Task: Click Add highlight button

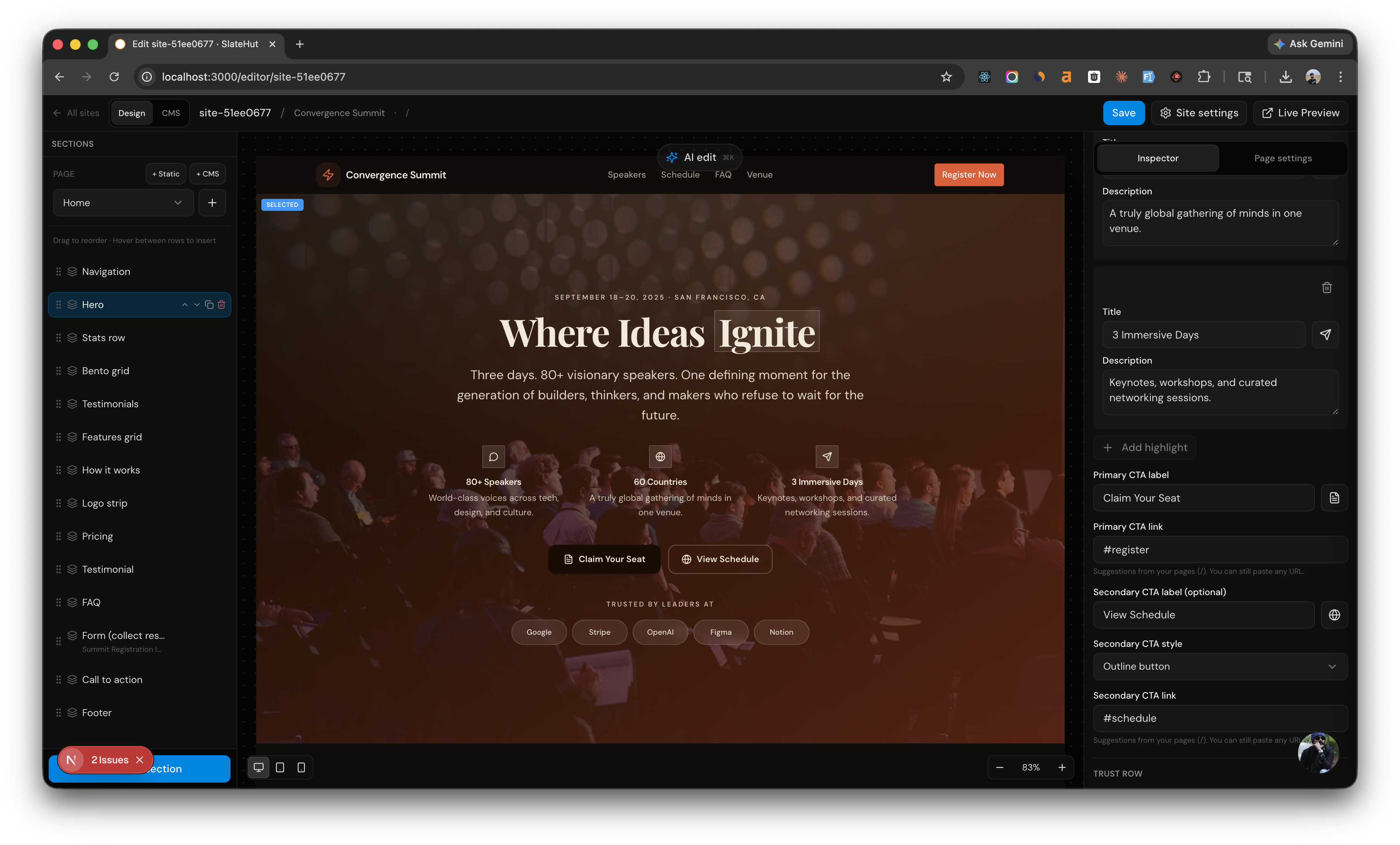Action: (x=1144, y=448)
